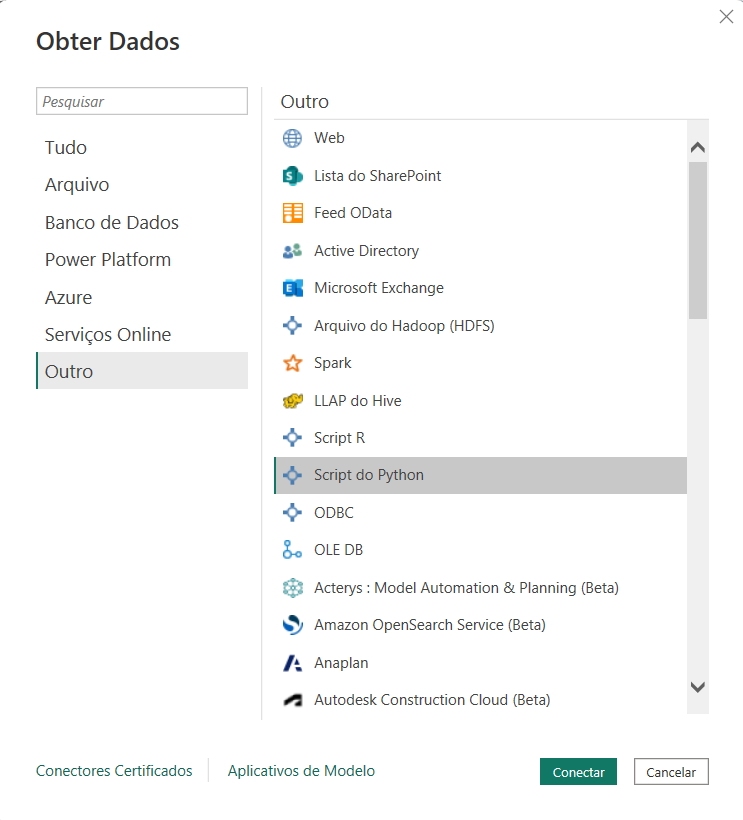Viewport: 743px width, 820px height.
Task: Show the Serviços Online category
Action: (x=142, y=334)
